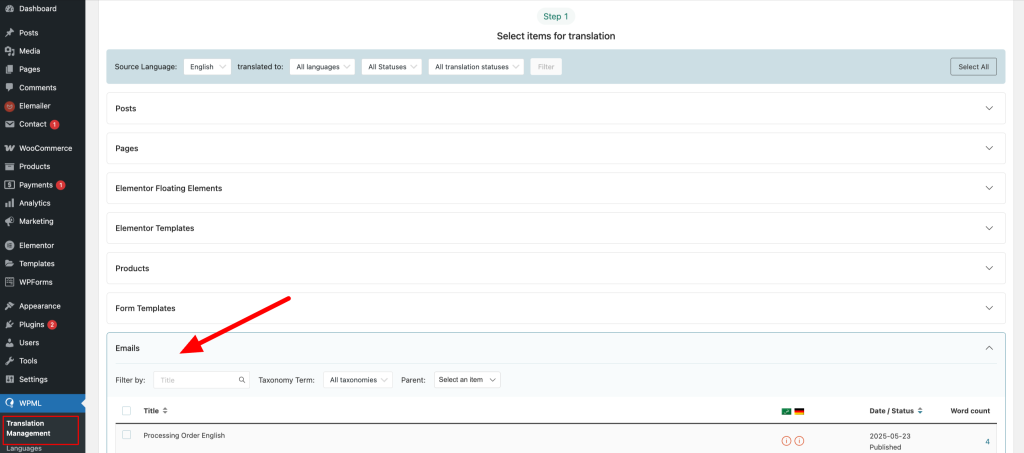This screenshot has width=1024, height=453.
Task: Sort the table by Title column
Action: pyautogui.click(x=155, y=411)
